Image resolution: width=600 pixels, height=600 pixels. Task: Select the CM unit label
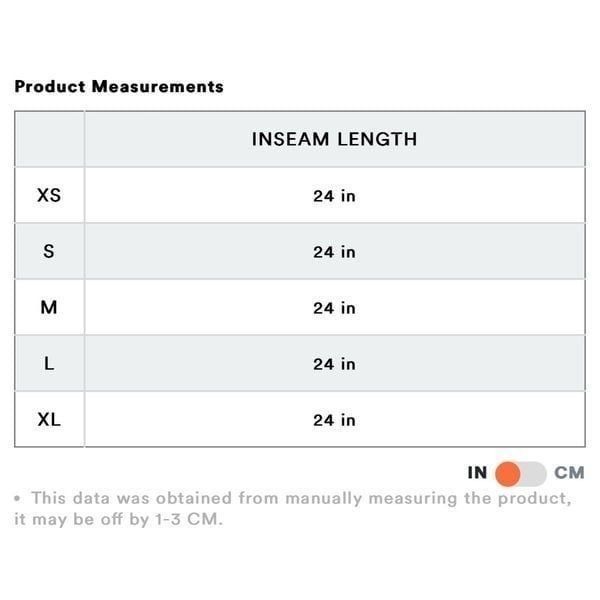coord(569,473)
